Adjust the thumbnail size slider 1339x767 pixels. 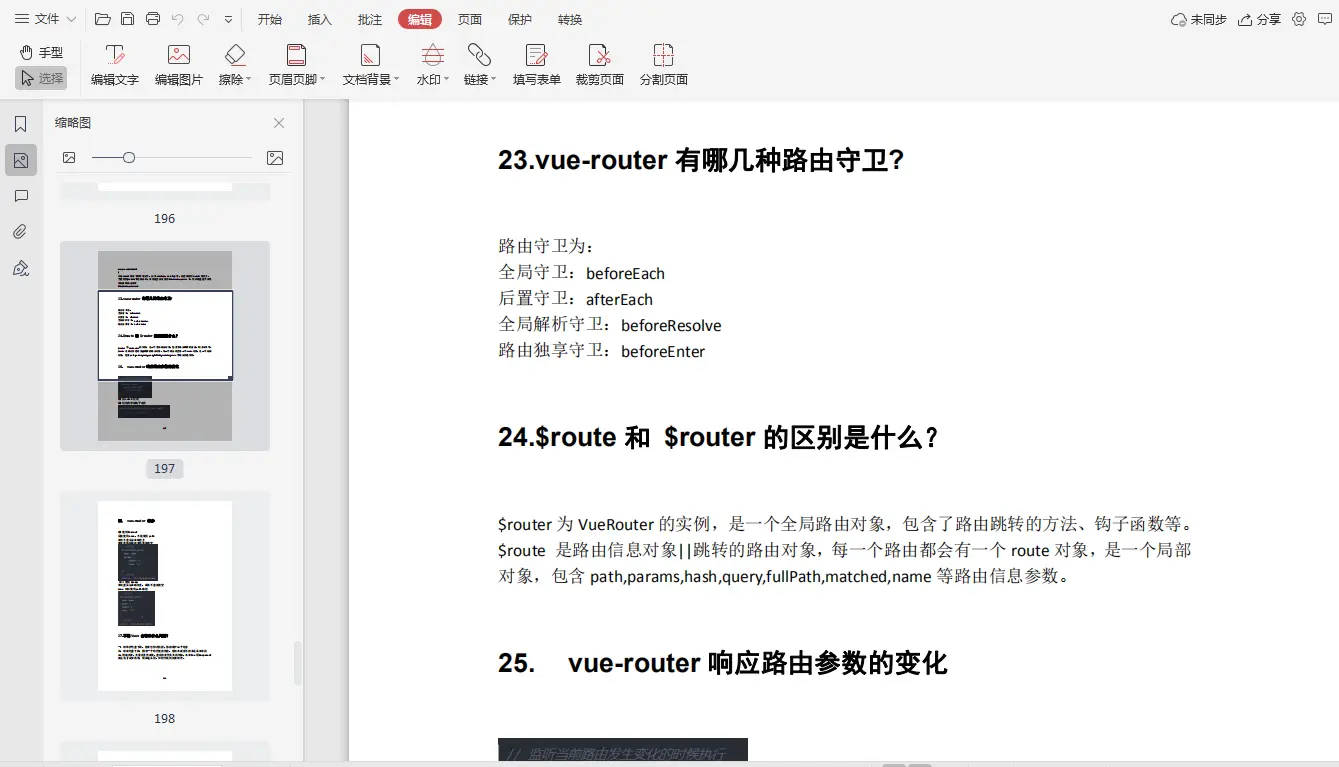point(129,157)
